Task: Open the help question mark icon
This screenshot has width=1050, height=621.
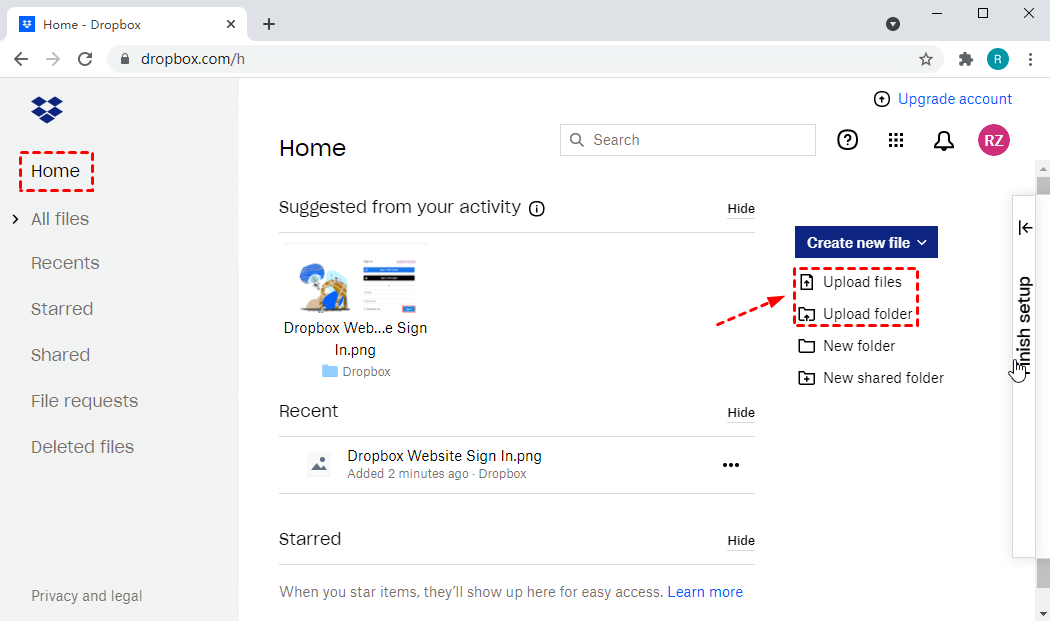Action: [847, 140]
